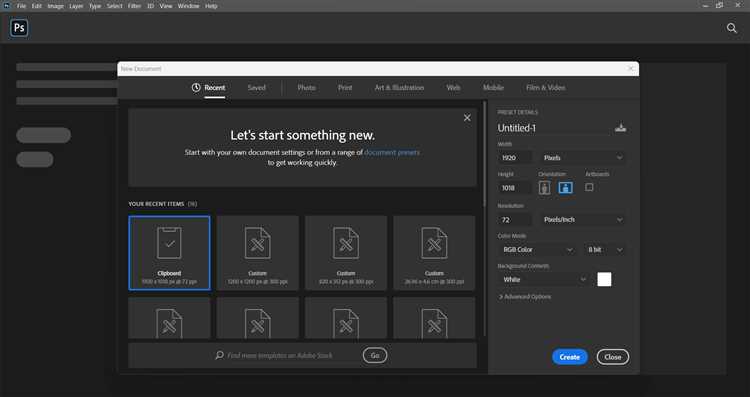Enable the Artboards checkbox
The width and height of the screenshot is (750, 397).
(x=589, y=187)
